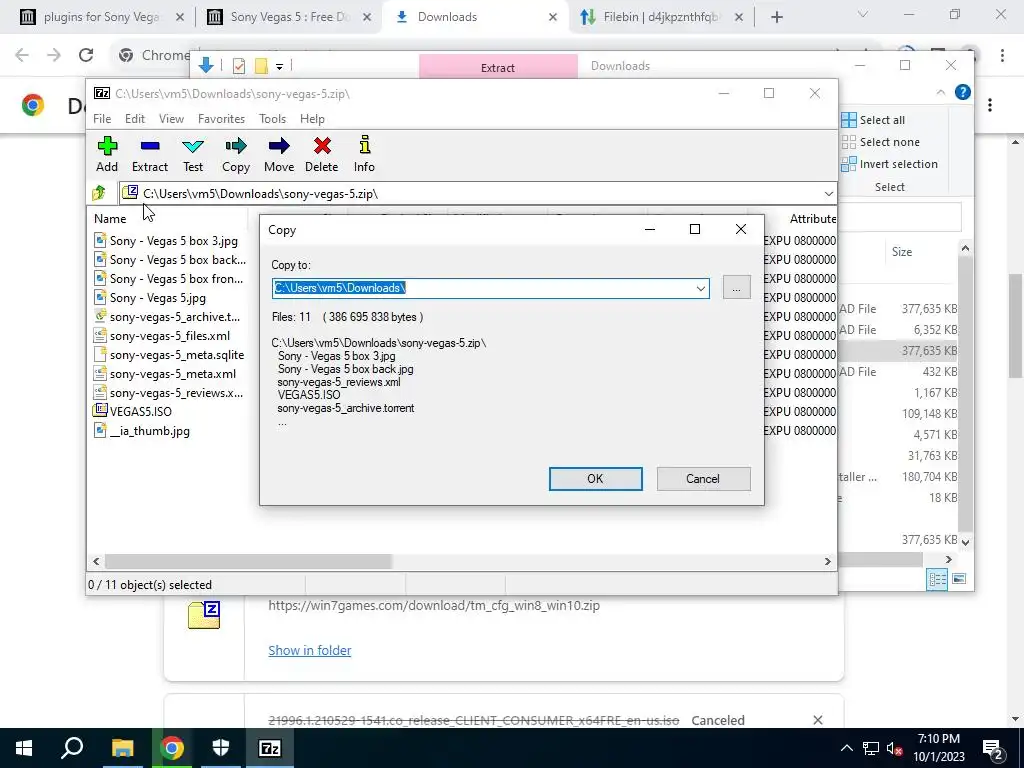Screen dimensions: 1024x768
Task: Open Chrome tab search dropdown arrow
Action: 863,14
